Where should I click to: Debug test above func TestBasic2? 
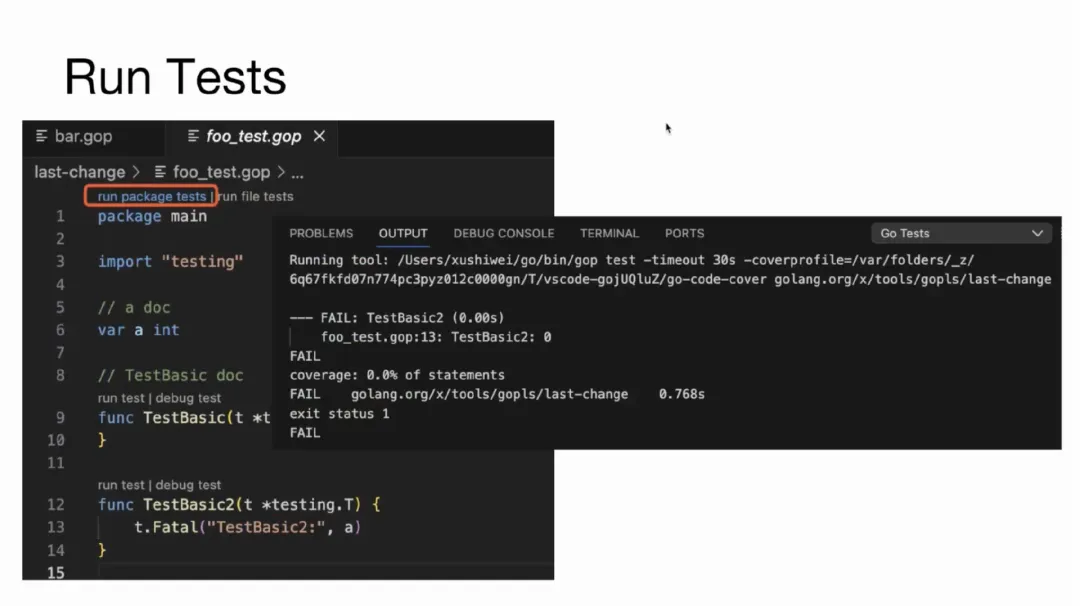point(188,485)
